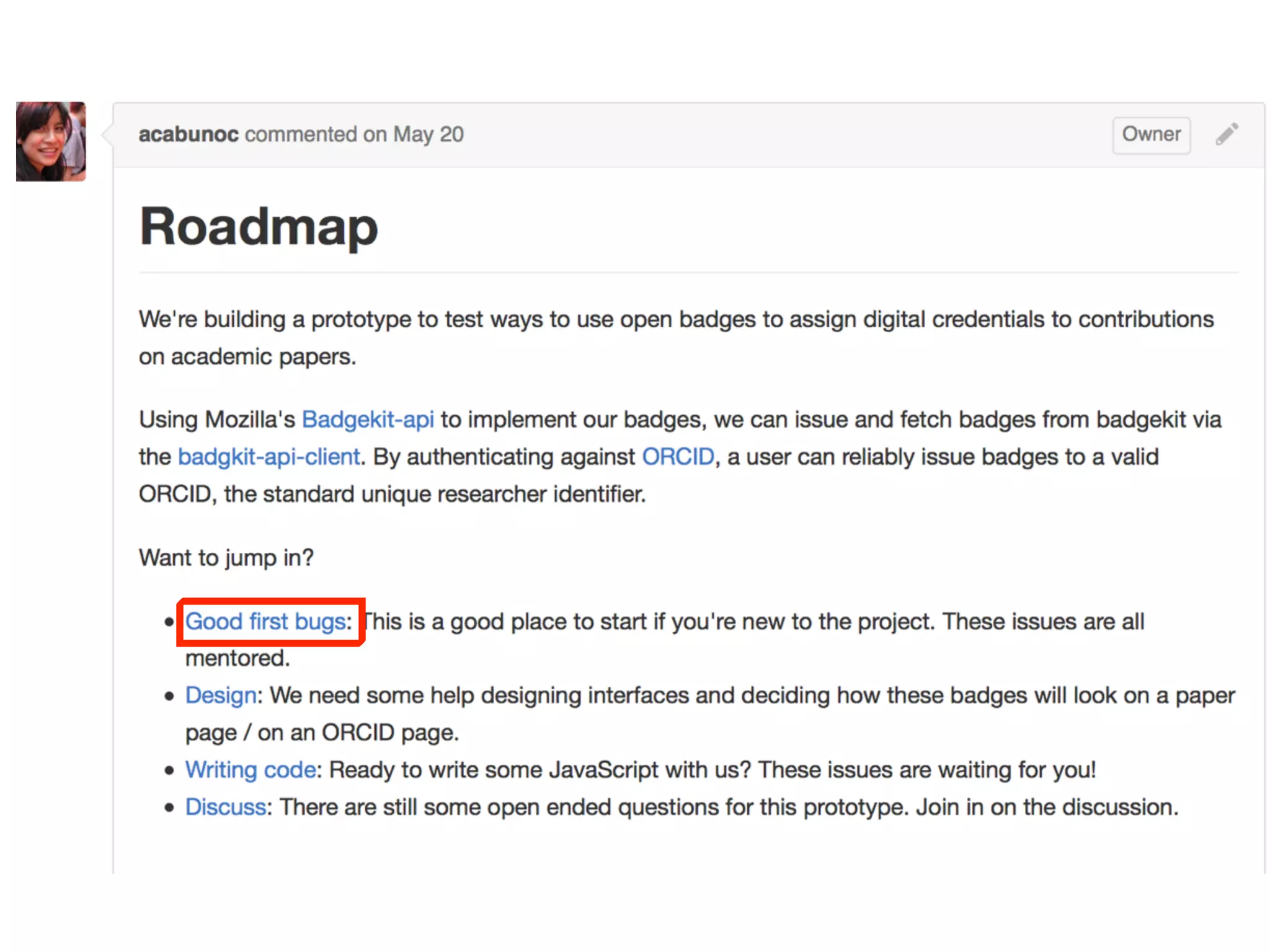The image size is (1270, 952).
Task: Open acabunoc's profile avatar picture
Action: 51,141
